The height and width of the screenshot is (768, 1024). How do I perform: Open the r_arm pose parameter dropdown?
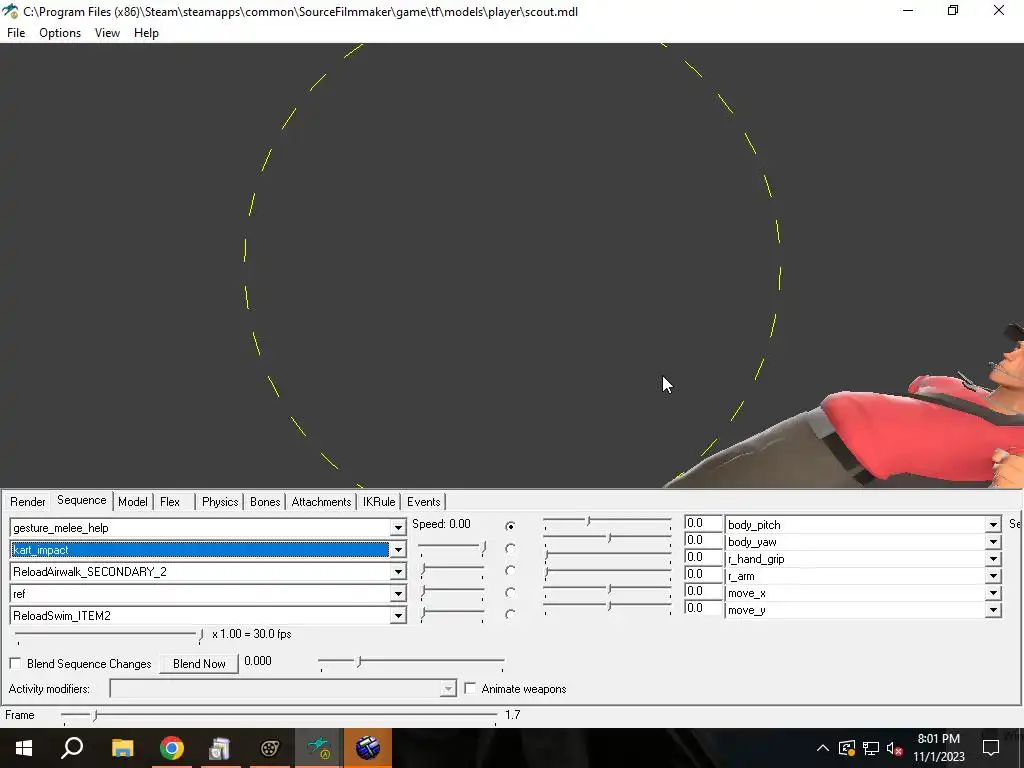coord(993,576)
